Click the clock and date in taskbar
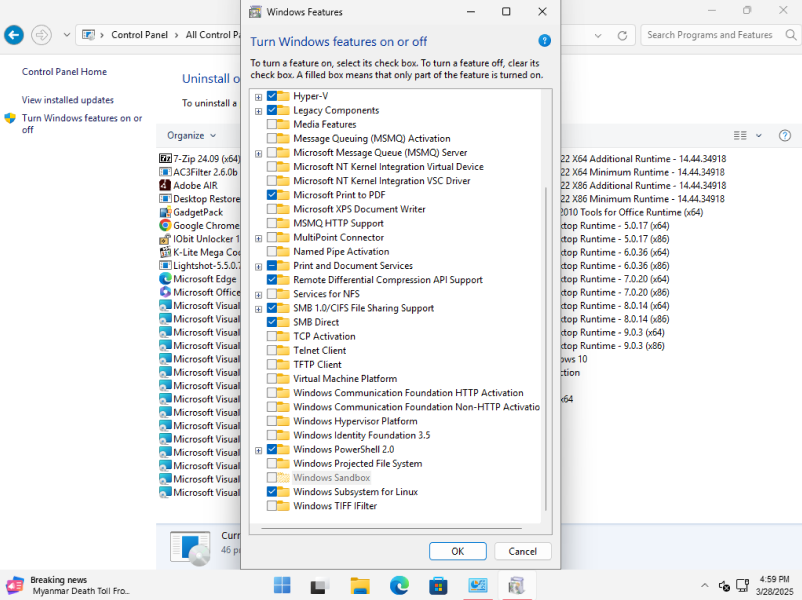This screenshot has height=600, width=802. [774, 585]
